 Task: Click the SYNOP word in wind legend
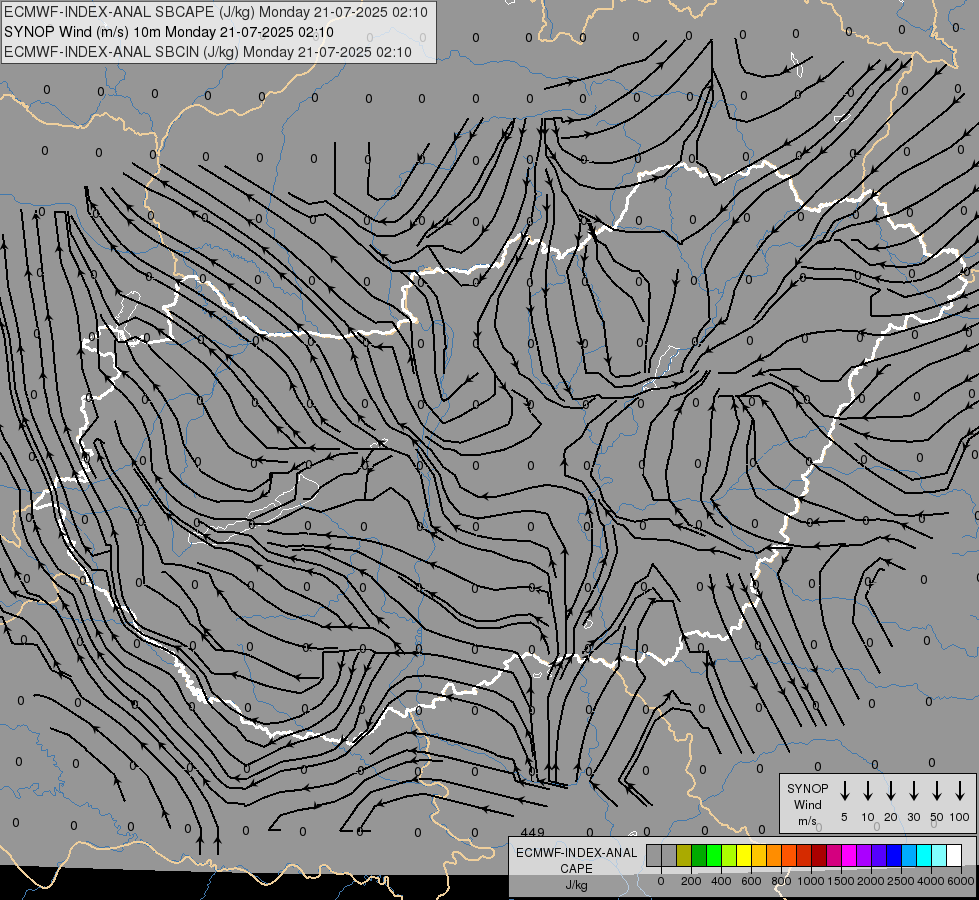point(807,789)
